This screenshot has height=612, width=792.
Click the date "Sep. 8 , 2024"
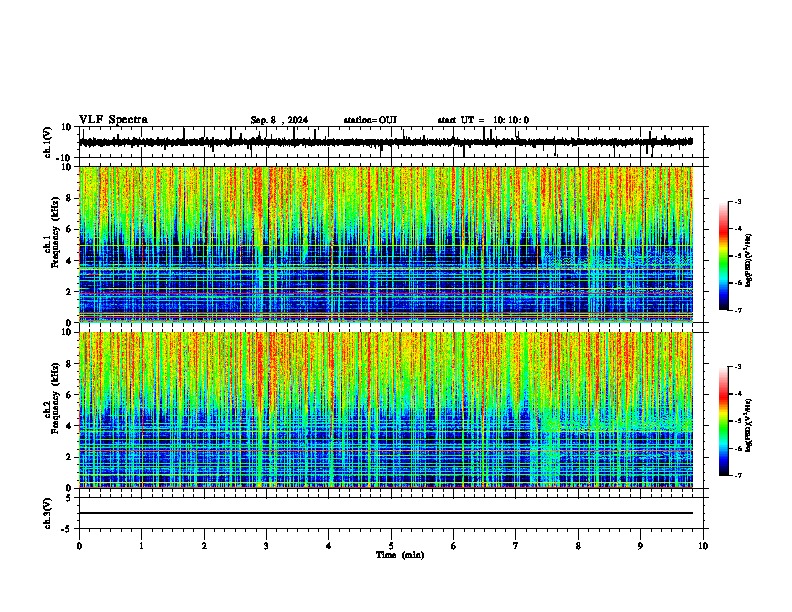pos(279,120)
